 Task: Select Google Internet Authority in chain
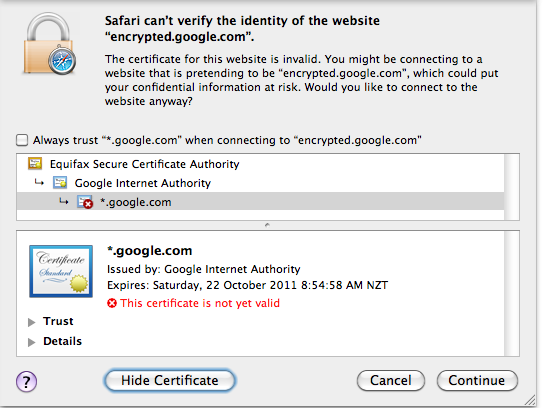[x=260, y=183]
